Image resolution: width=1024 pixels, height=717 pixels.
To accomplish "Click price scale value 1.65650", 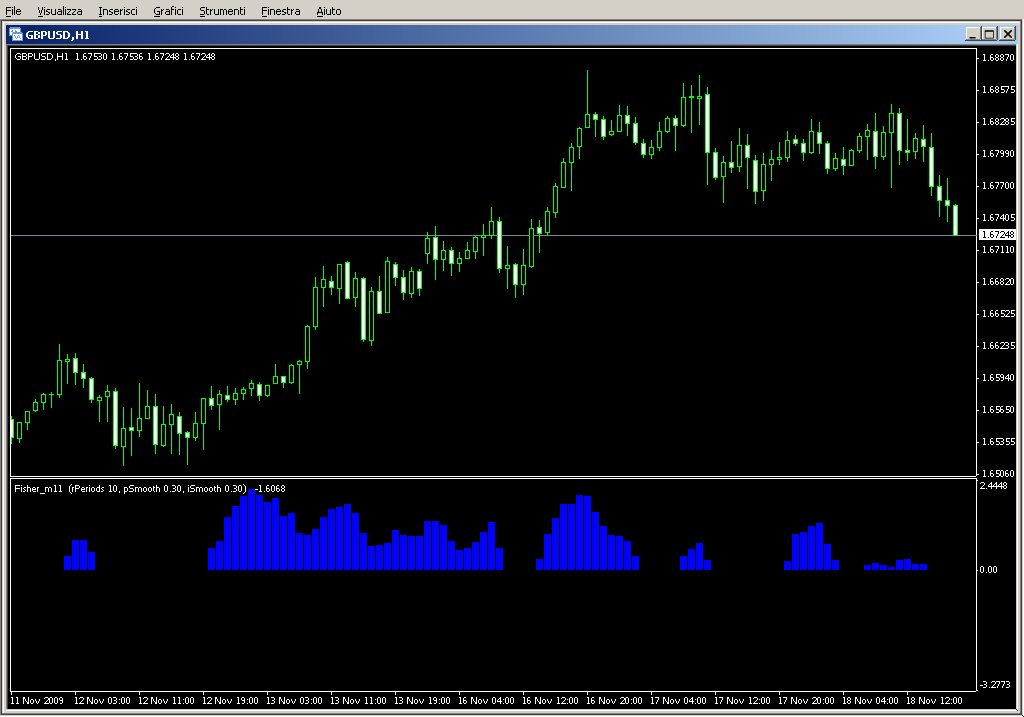I will point(999,409).
